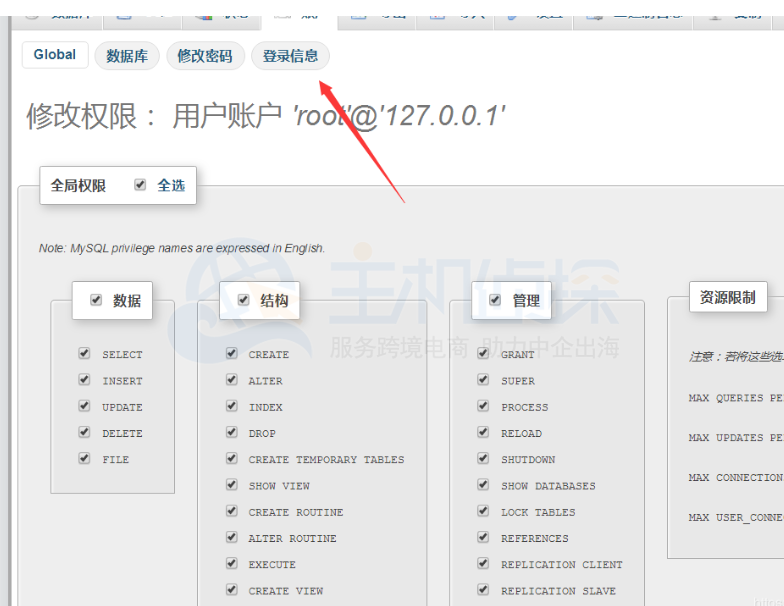Image resolution: width=784 pixels, height=606 pixels.
Task: Toggle CREATE TEMPORARY TABLES checkbox
Action: pyautogui.click(x=232, y=458)
